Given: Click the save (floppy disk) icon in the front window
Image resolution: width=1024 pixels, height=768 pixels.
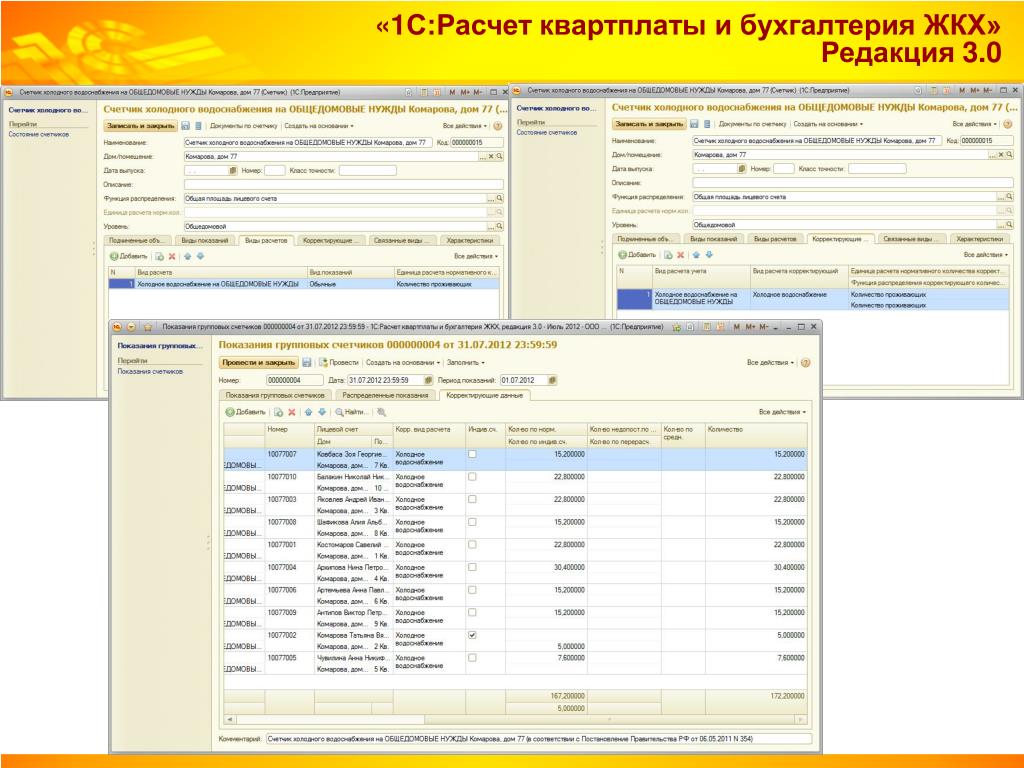Looking at the screenshot, I should 307,362.
